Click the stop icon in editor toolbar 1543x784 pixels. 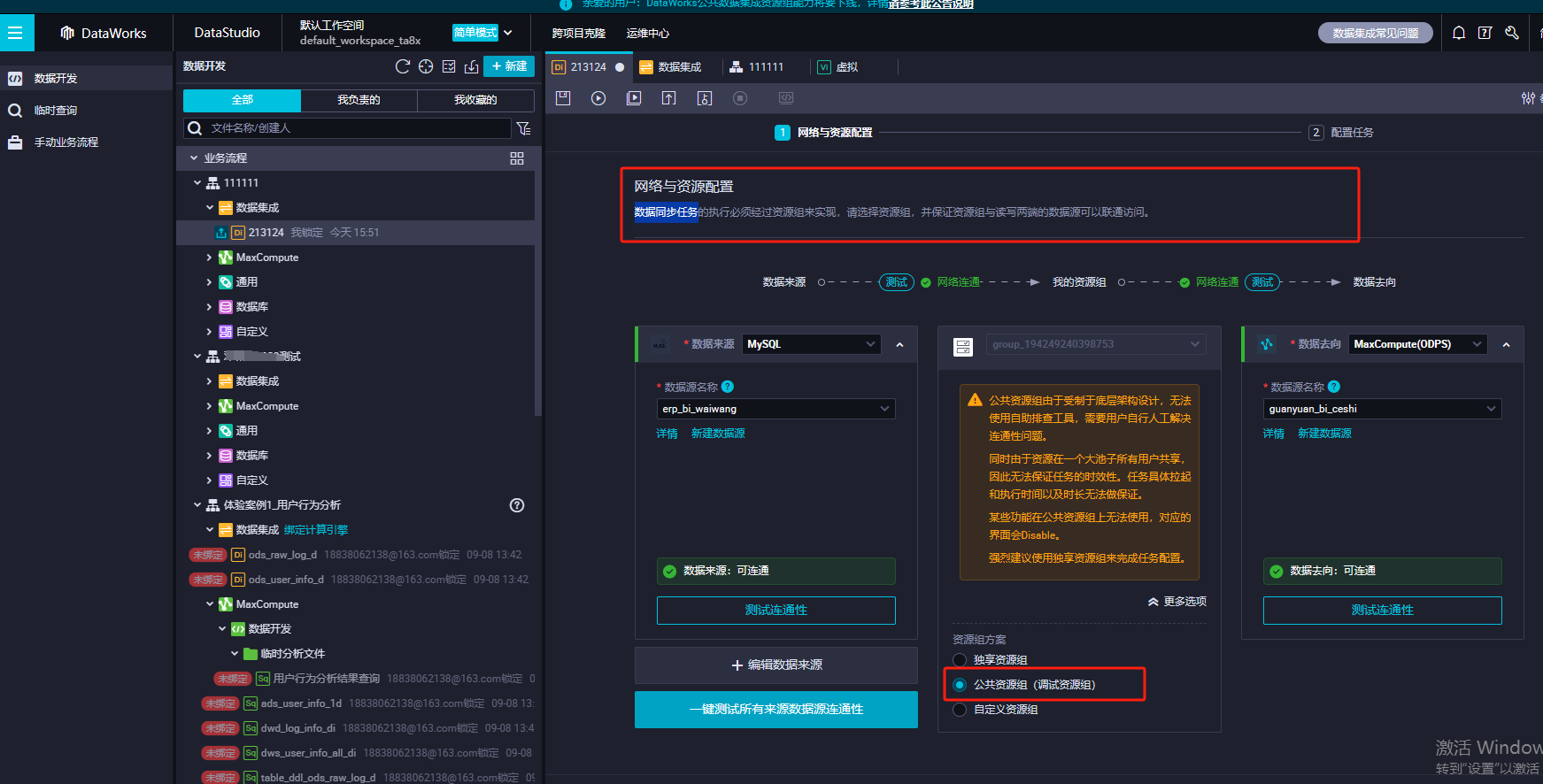tap(740, 98)
